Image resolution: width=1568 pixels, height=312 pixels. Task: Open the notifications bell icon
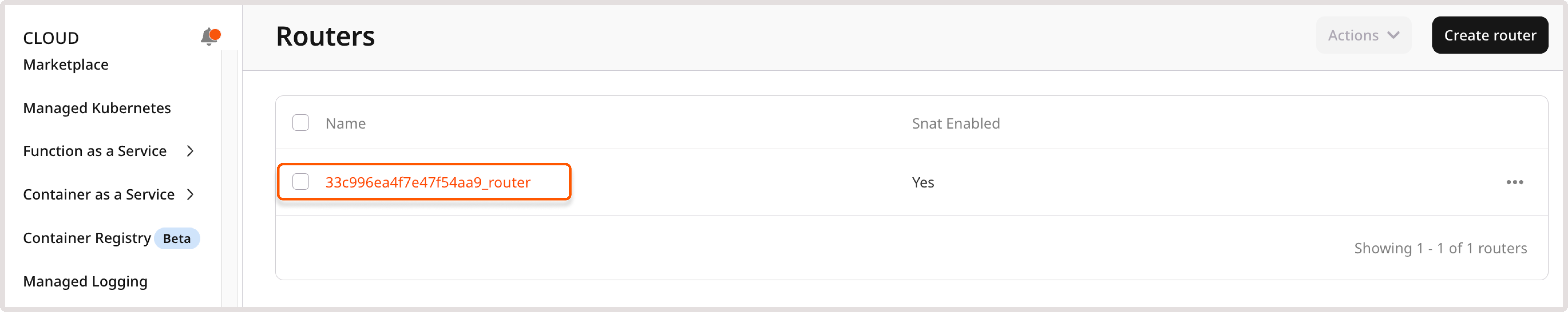pos(209,37)
